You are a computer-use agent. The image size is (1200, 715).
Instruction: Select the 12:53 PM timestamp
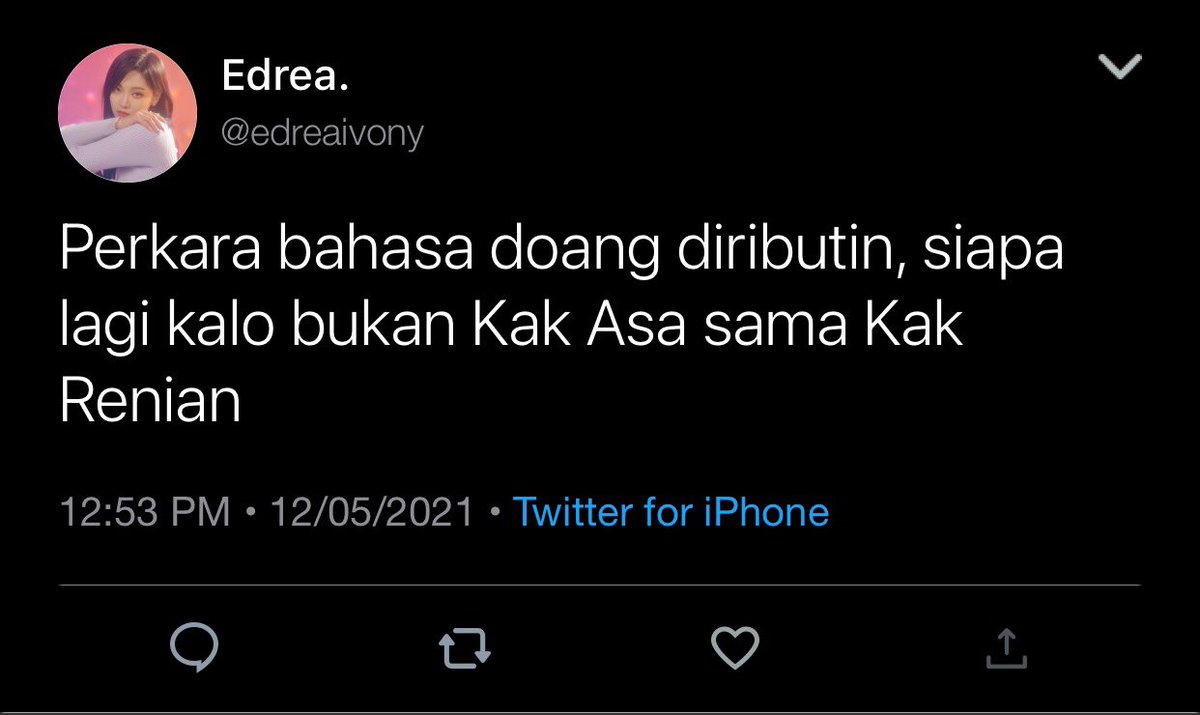(x=145, y=512)
